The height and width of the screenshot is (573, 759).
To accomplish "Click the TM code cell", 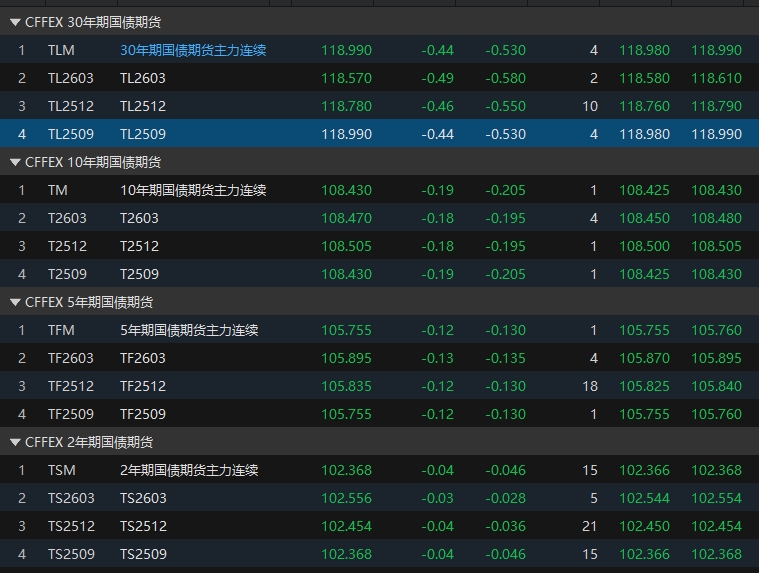I will click(x=58, y=190).
